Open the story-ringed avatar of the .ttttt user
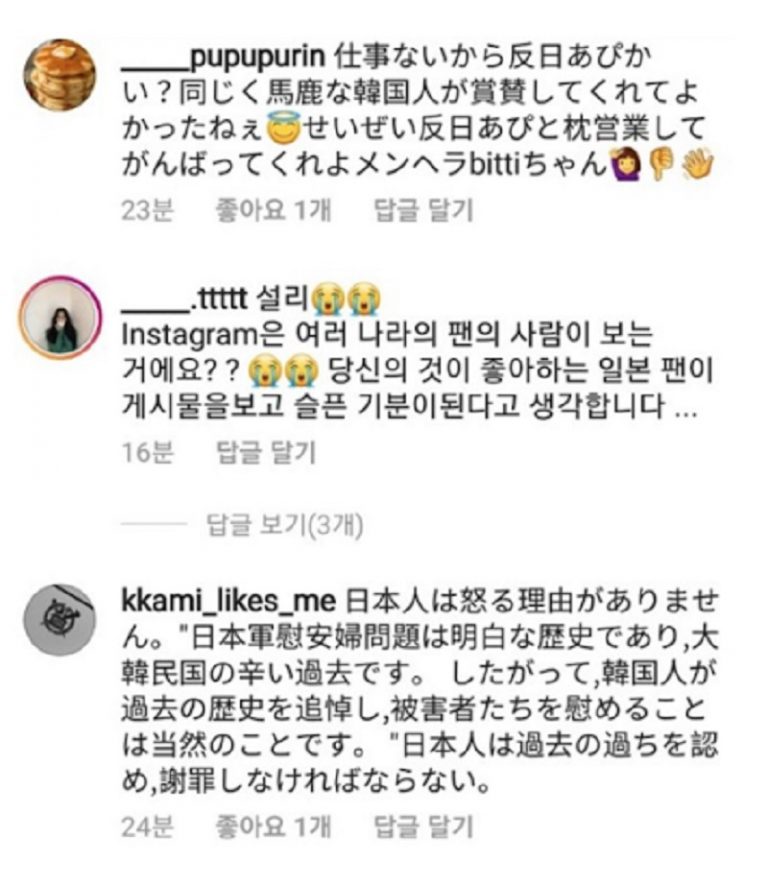 (x=60, y=317)
